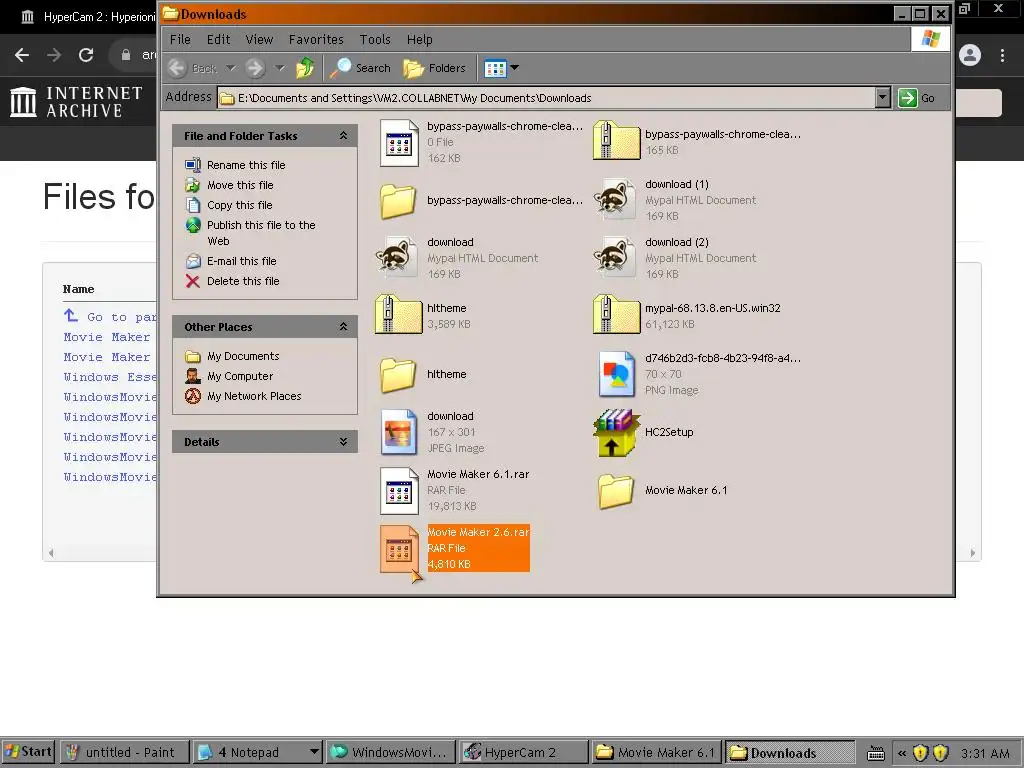Select the download Mypal HTML raccoon icon
The height and width of the screenshot is (768, 1024).
tap(397, 257)
